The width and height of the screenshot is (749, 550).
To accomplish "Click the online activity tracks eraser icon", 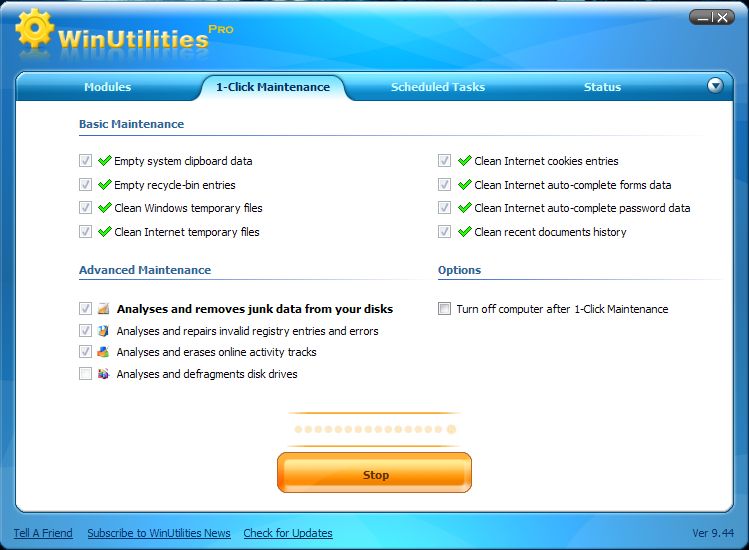I will pos(103,352).
